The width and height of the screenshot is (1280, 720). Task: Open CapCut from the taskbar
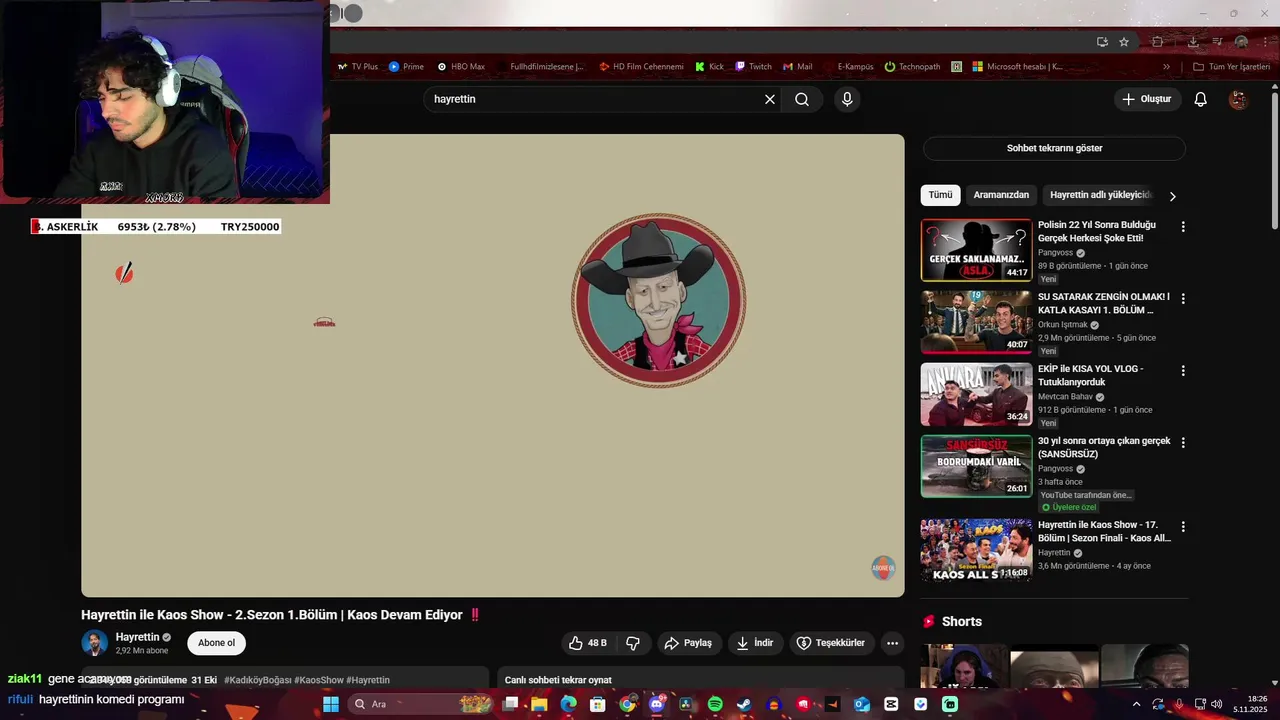click(x=891, y=704)
